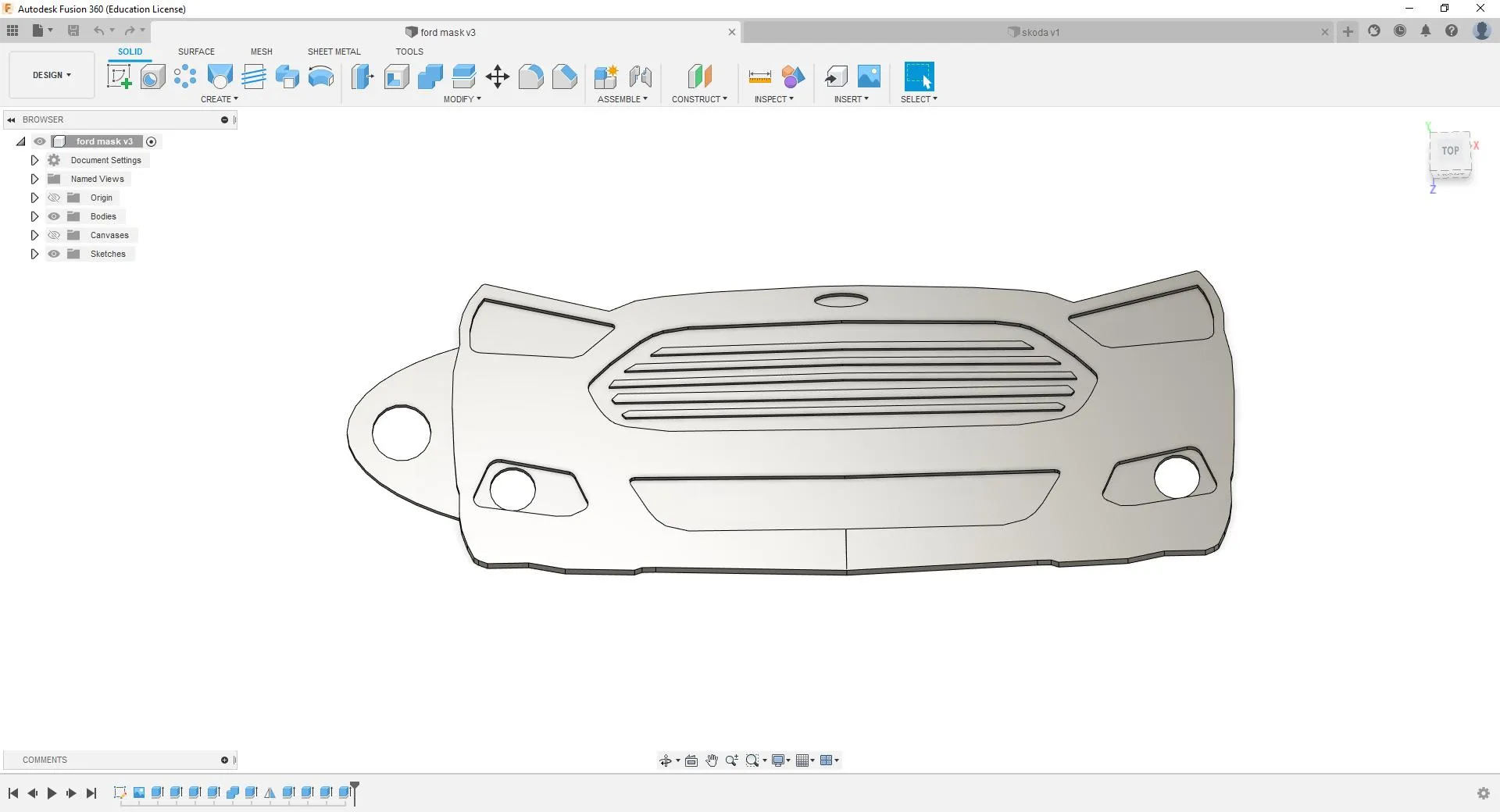Click the Section Analysis icon

coord(793,77)
